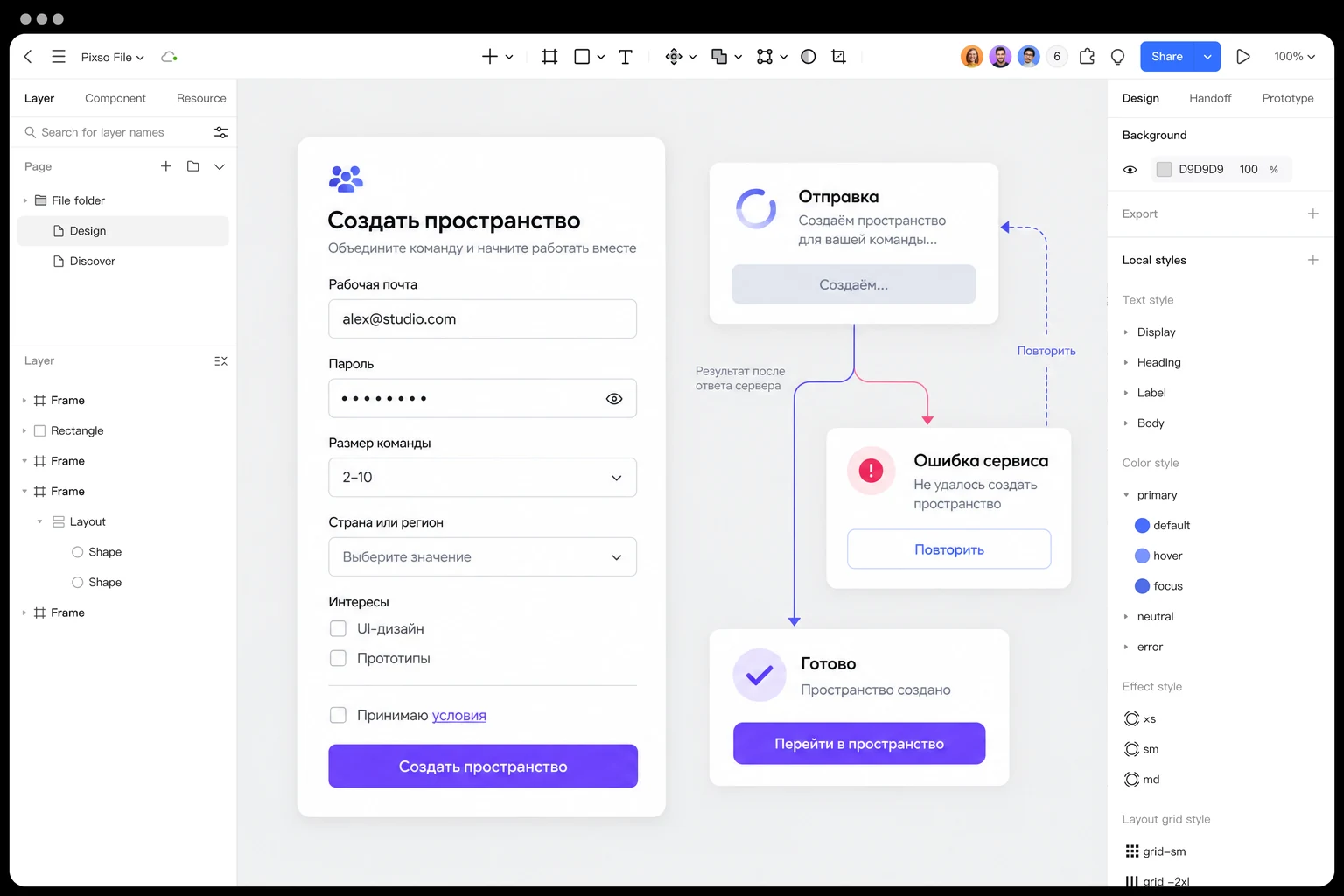Start presentation with the play icon
This screenshot has width=1344, height=896.
coord(1242,57)
